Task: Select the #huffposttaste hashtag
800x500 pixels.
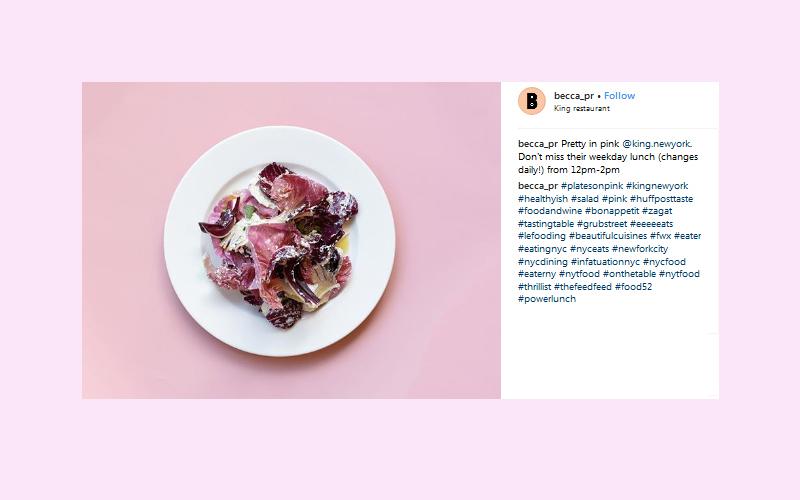Action: pyautogui.click(x=661, y=198)
